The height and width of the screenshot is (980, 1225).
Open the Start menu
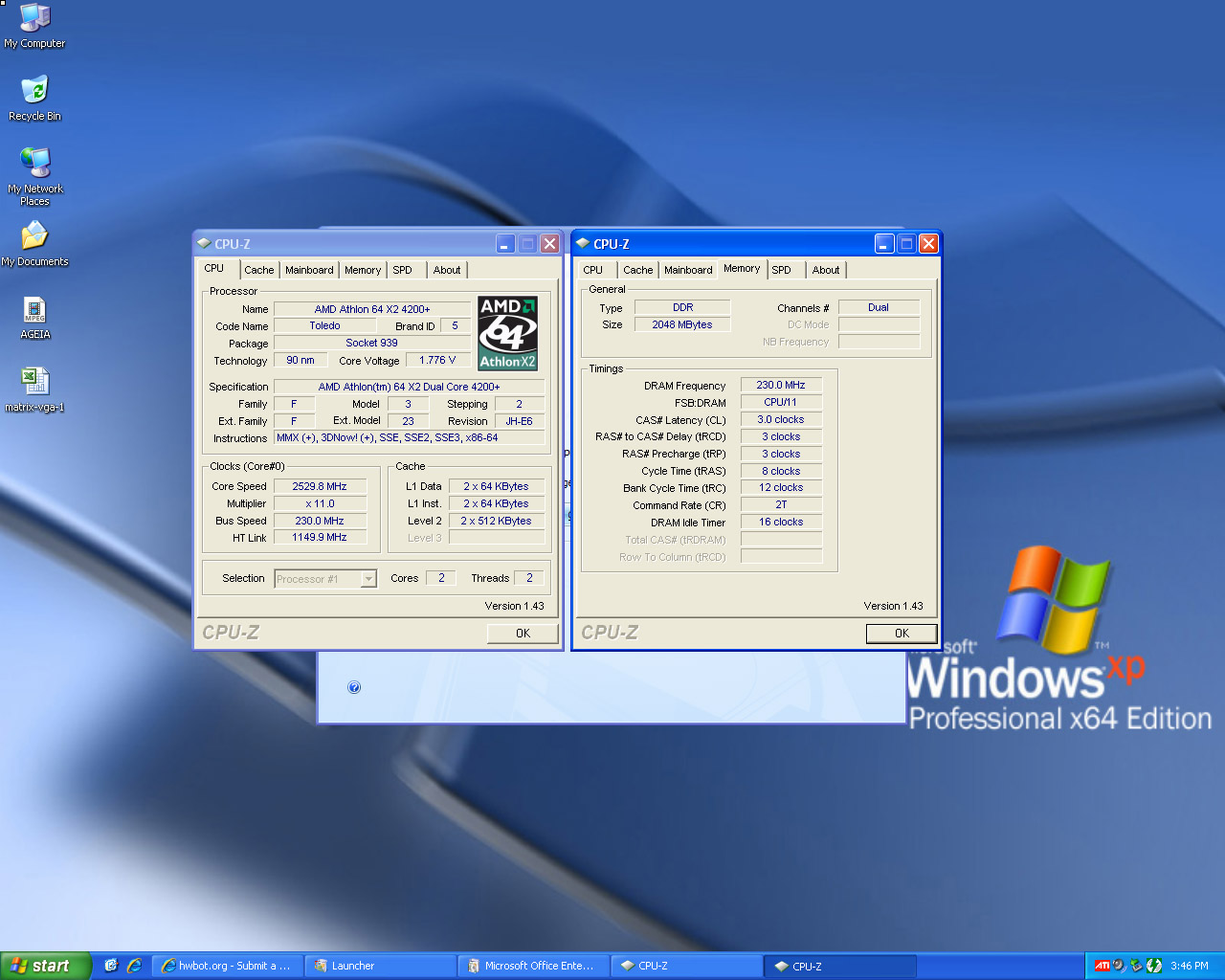tap(45, 966)
